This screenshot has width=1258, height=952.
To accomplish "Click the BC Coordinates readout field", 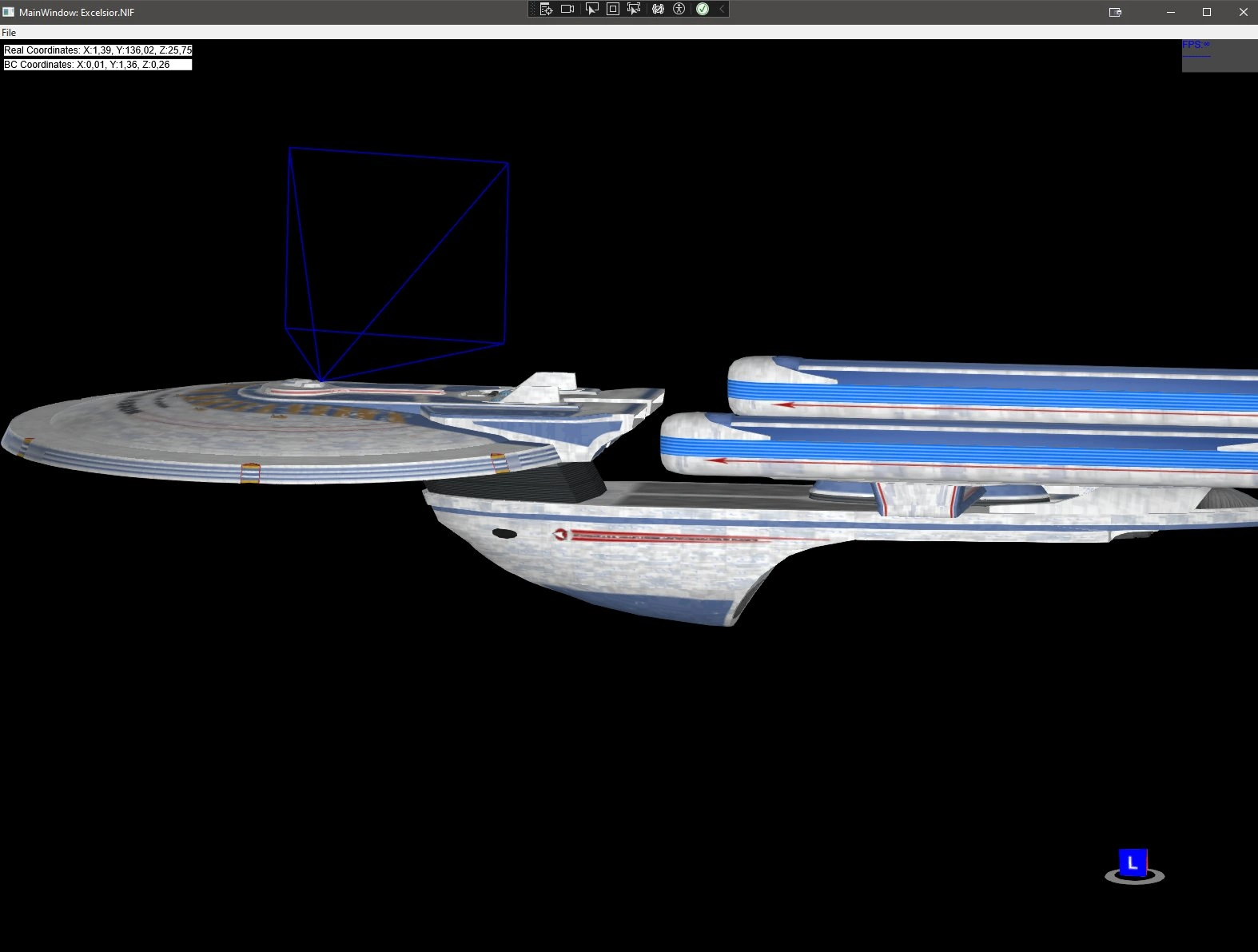I will click(98, 65).
